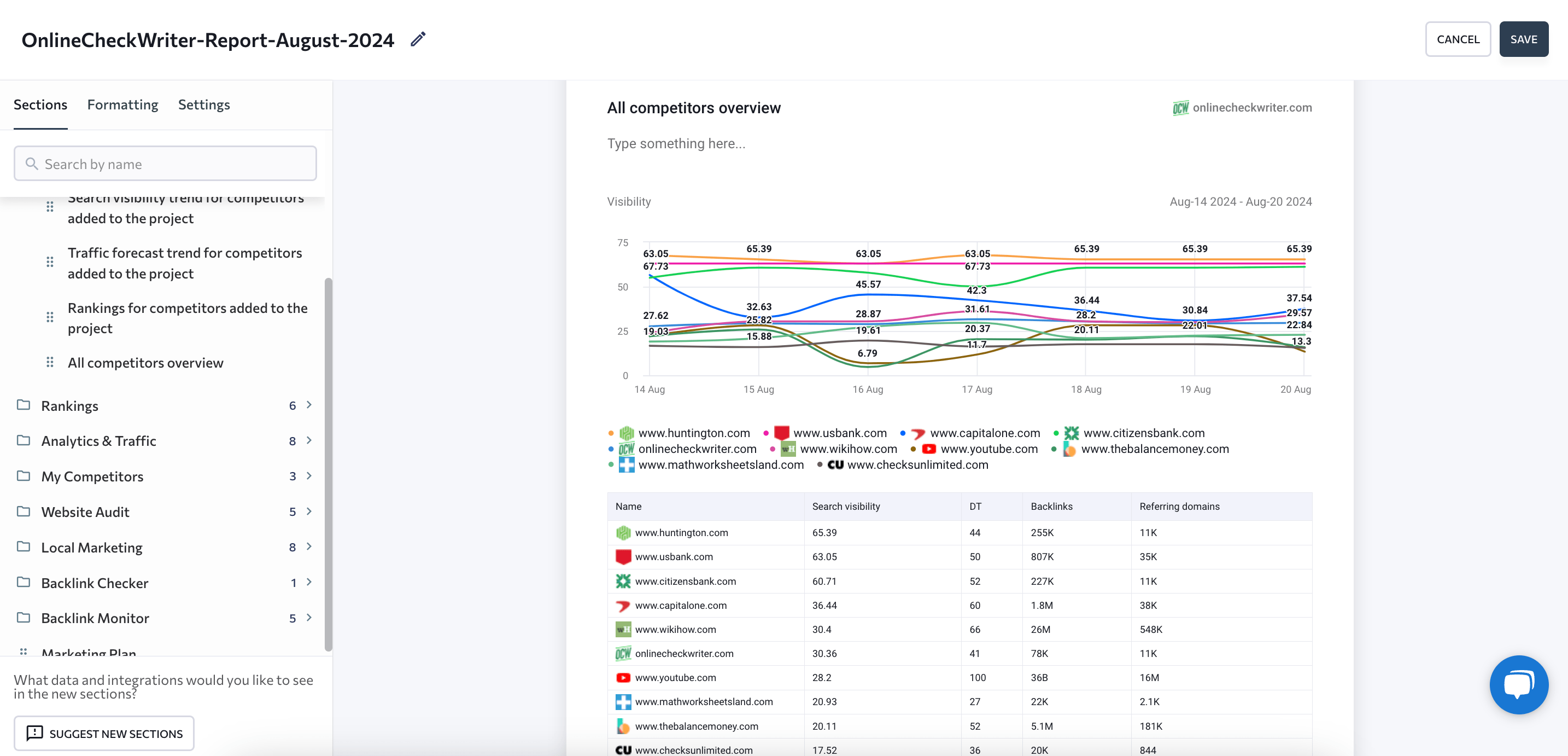Expand the Analytics & Traffic chevron

pos(309,440)
